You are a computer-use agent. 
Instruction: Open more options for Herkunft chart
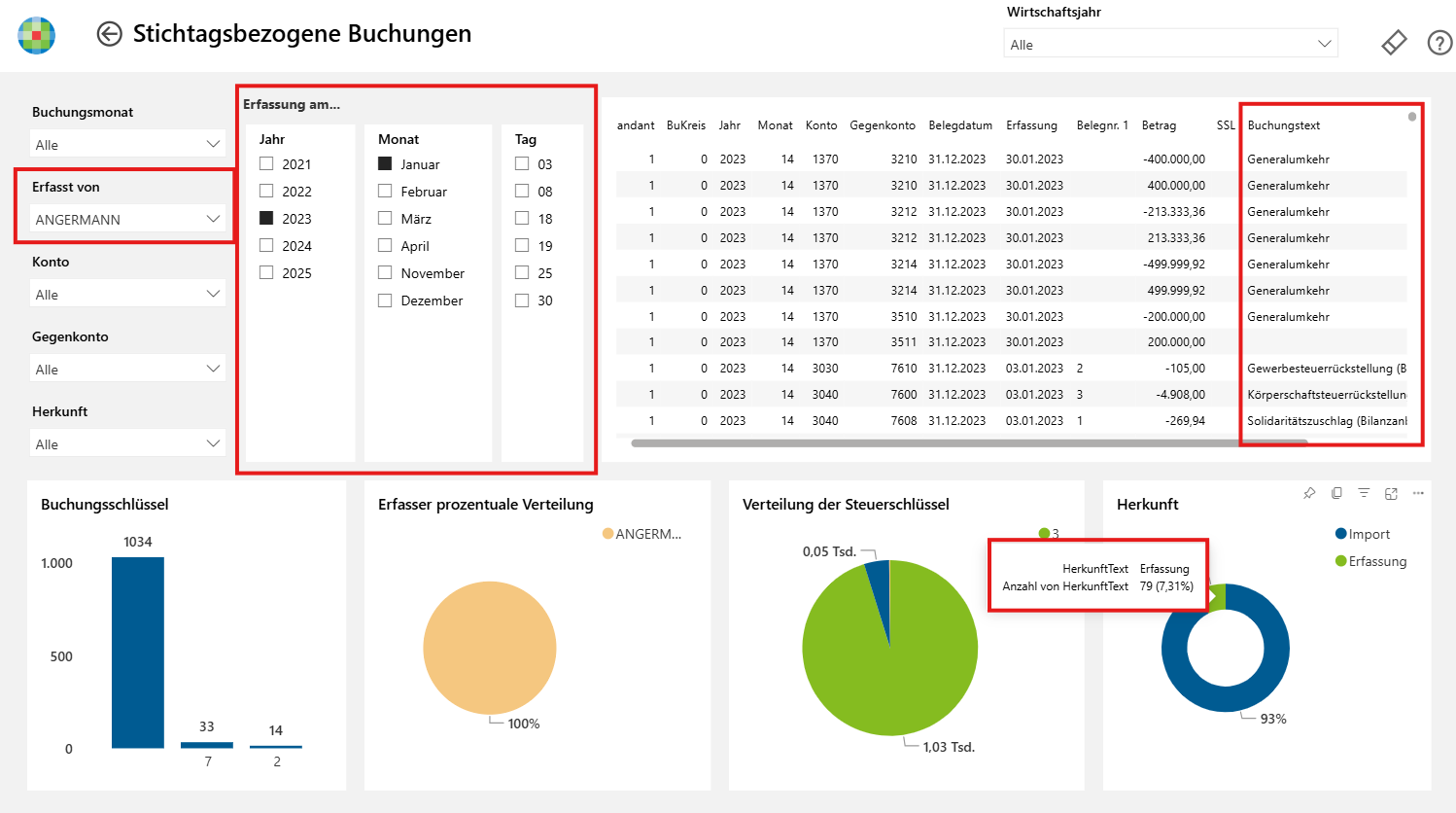[1418, 493]
